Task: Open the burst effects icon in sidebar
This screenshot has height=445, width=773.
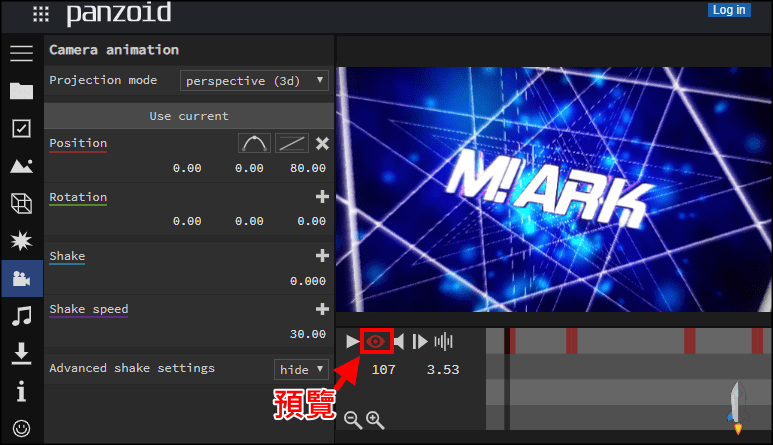Action: click(x=21, y=241)
